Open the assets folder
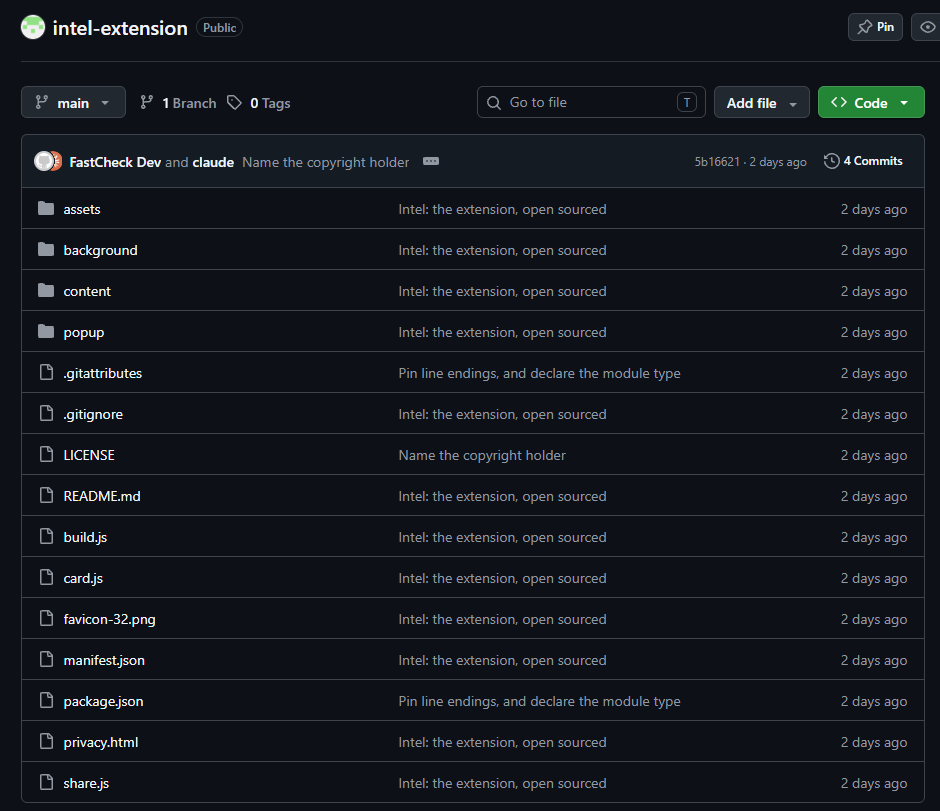Viewport: 940px width, 811px height. (x=82, y=209)
